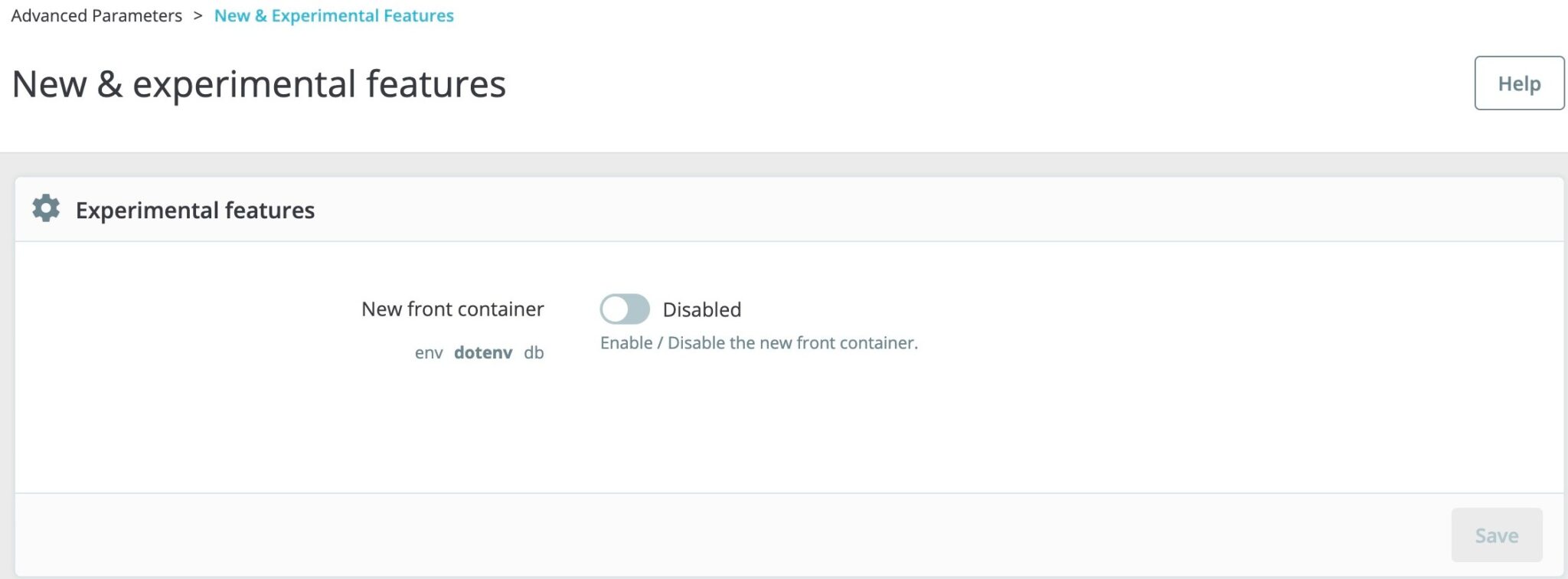The width and height of the screenshot is (1568, 579).
Task: Click the Experimental features card title
Action: (x=195, y=210)
